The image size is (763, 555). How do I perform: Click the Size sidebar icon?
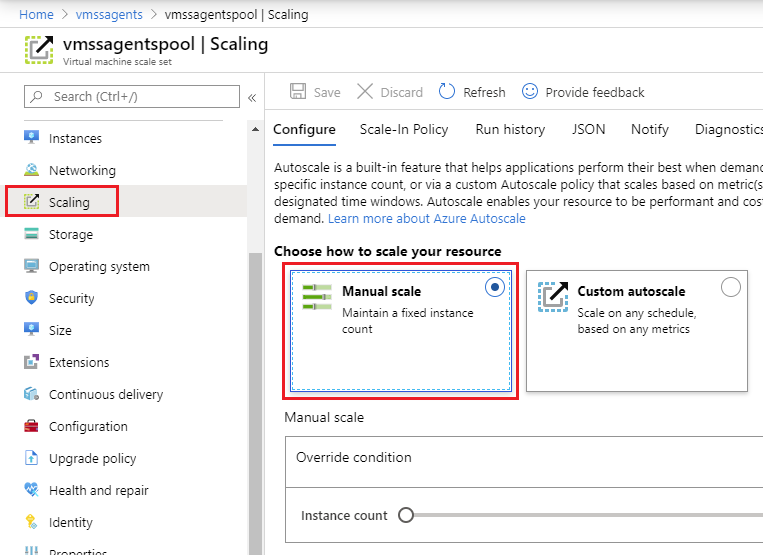point(32,329)
